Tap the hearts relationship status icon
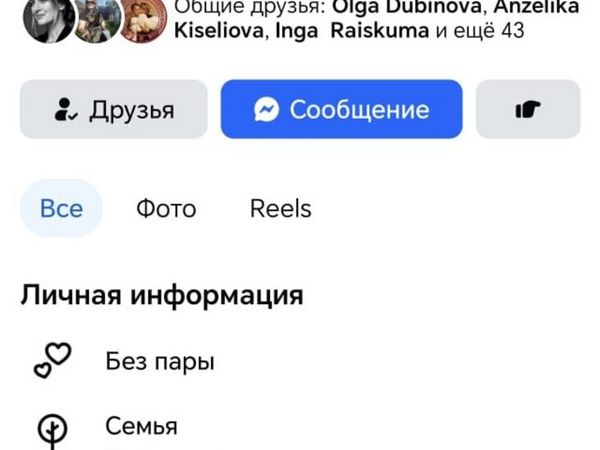 [x=52, y=360]
